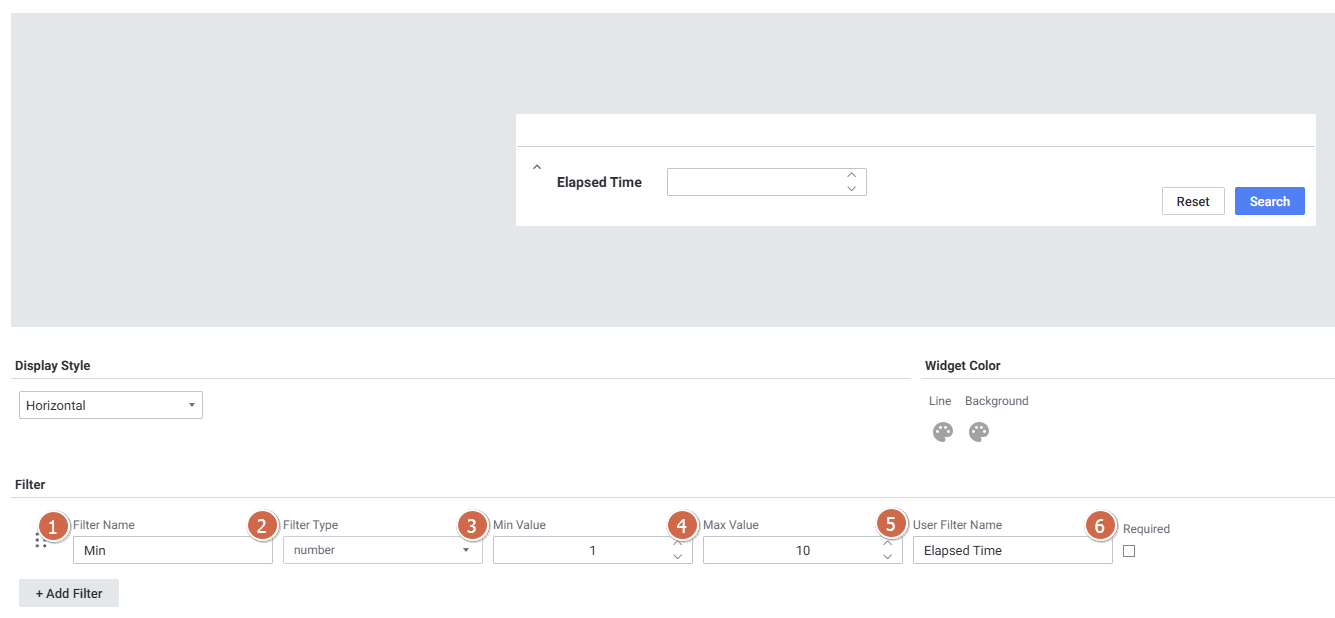Collapse the Elapsed Time filter panel

(537, 167)
